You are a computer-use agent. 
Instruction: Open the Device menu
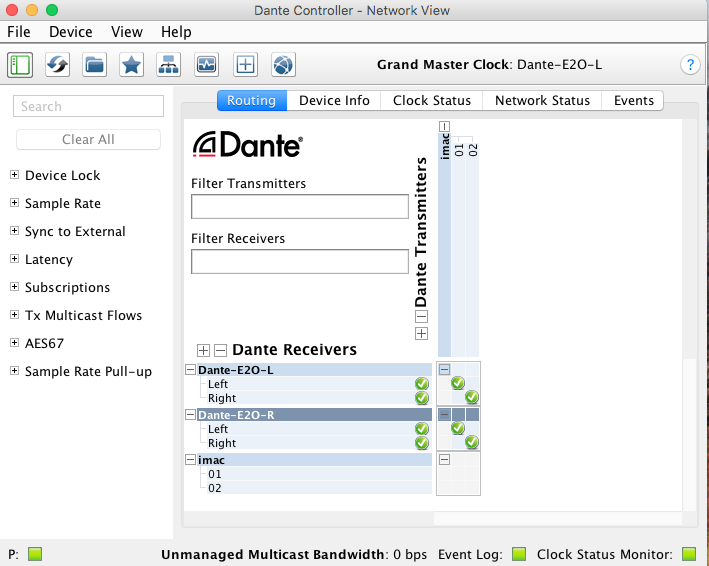pos(71,32)
